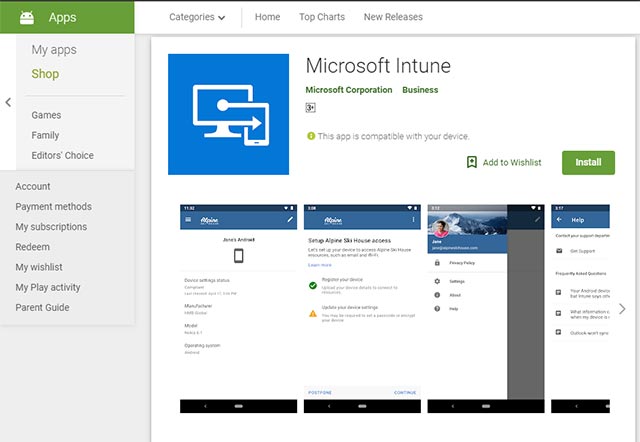Open Family section

45,135
